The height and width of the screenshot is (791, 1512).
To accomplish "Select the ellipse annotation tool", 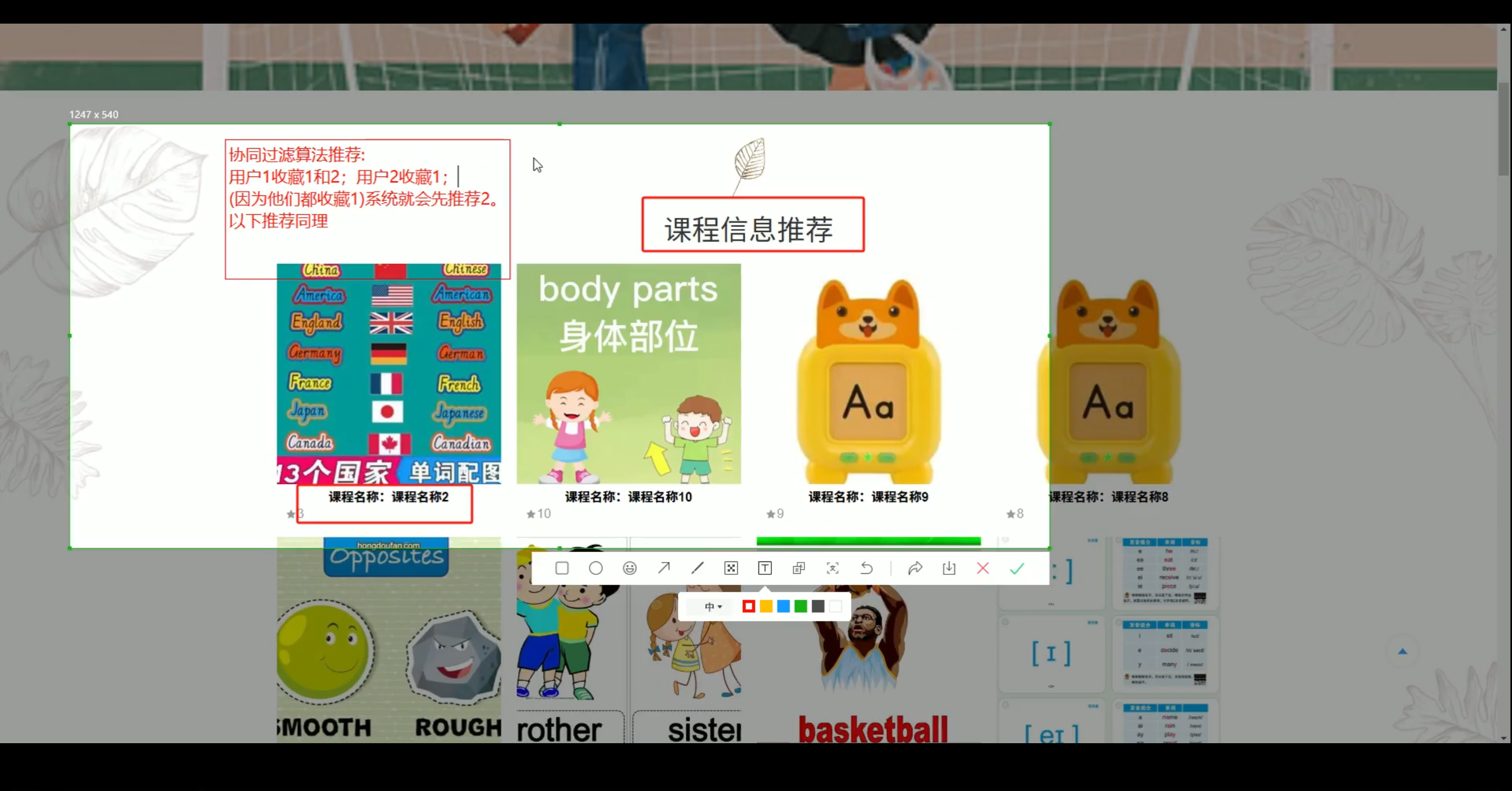I will click(596, 568).
